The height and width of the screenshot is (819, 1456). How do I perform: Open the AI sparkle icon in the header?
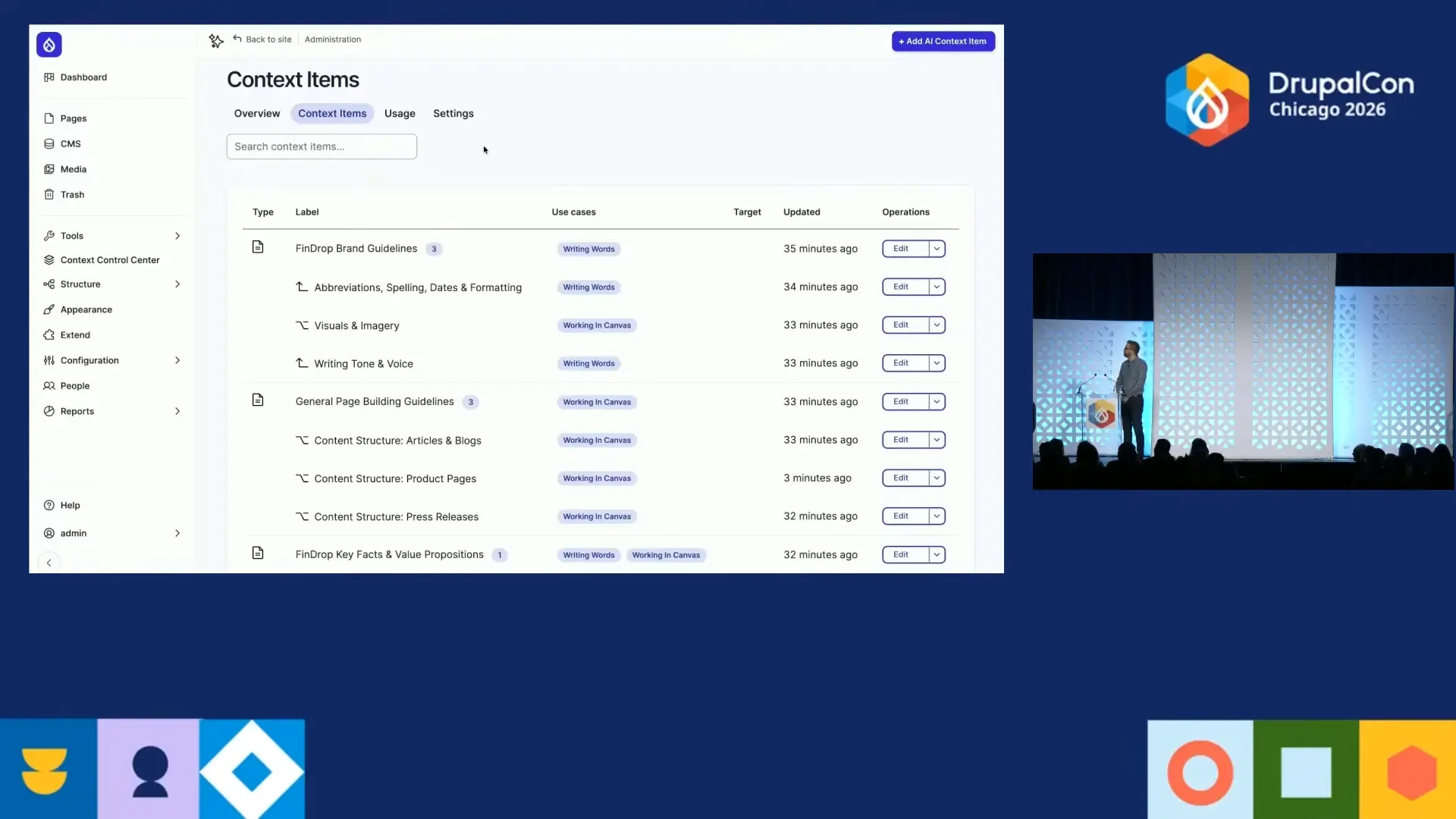click(216, 40)
